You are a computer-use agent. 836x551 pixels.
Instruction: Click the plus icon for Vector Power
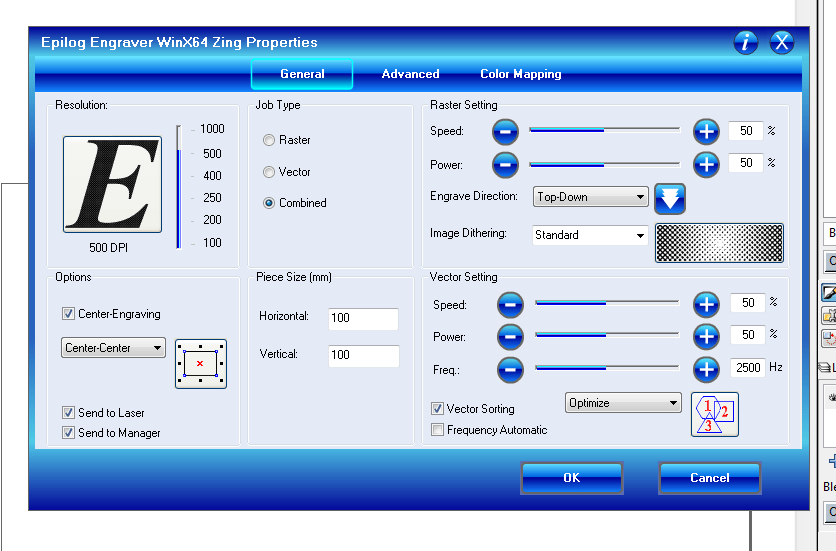pyautogui.click(x=706, y=336)
